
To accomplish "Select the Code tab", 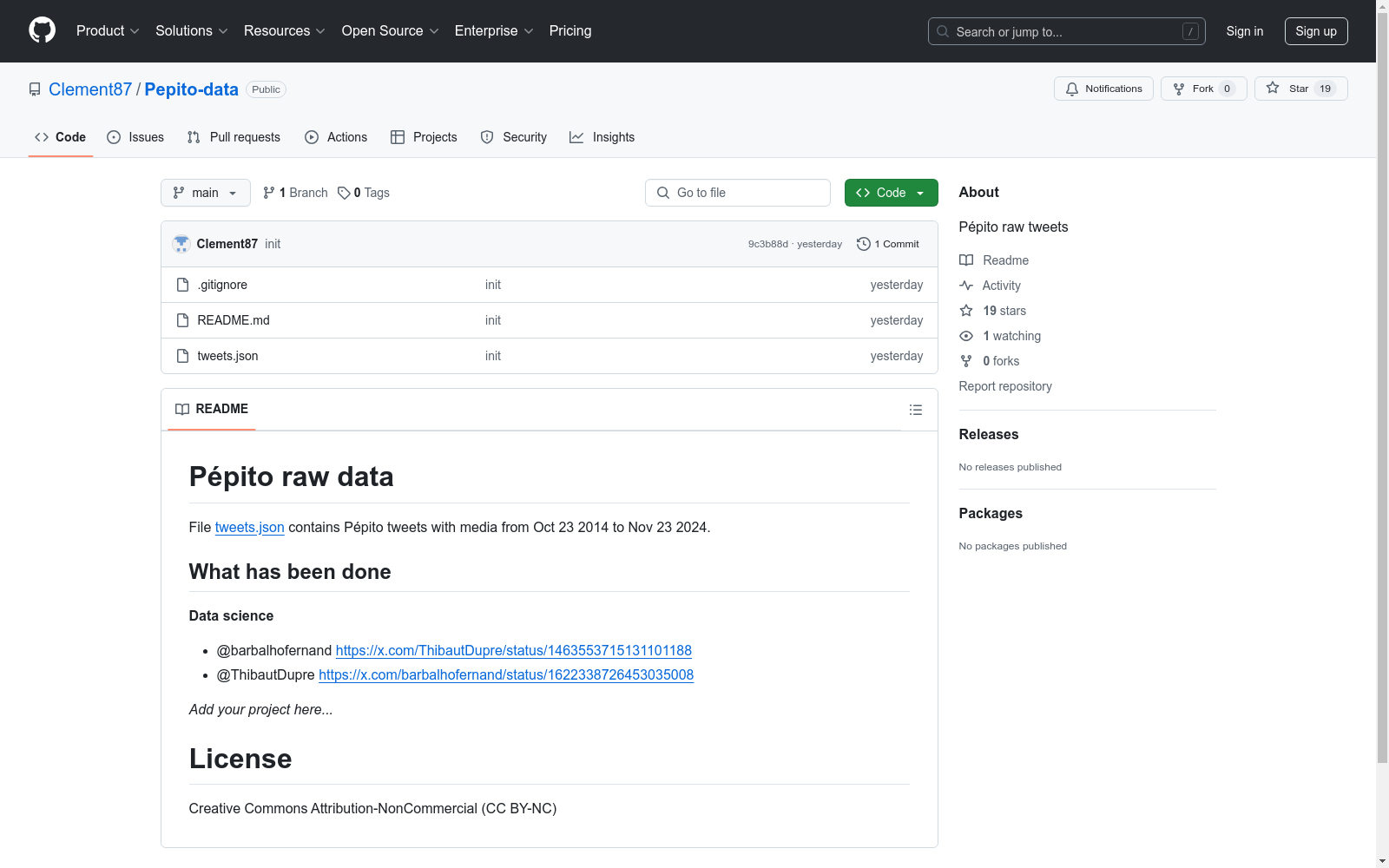I will coord(61,137).
